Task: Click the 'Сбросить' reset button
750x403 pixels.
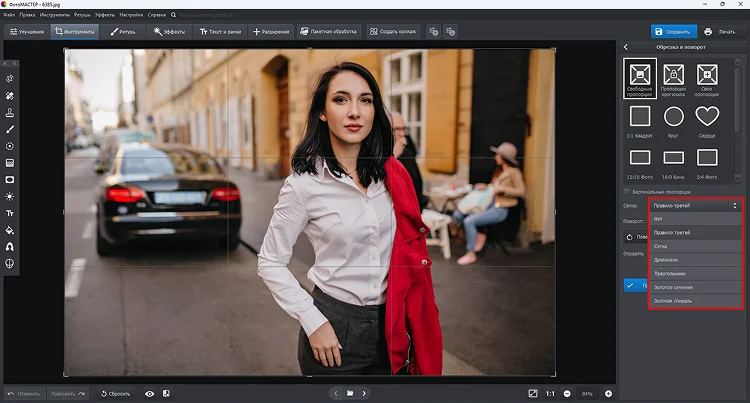Action: pyautogui.click(x=115, y=394)
